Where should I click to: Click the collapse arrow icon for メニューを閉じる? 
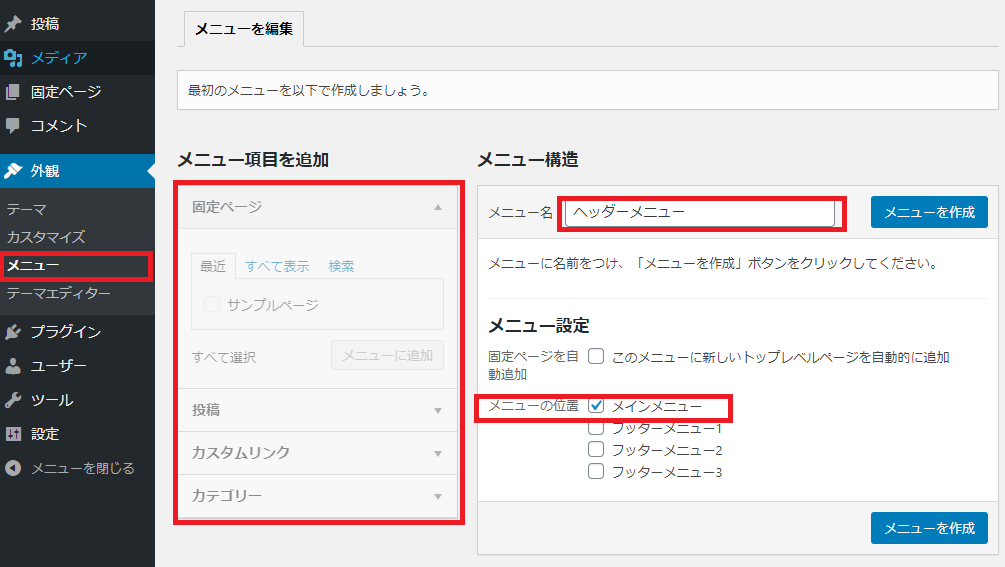(13, 468)
